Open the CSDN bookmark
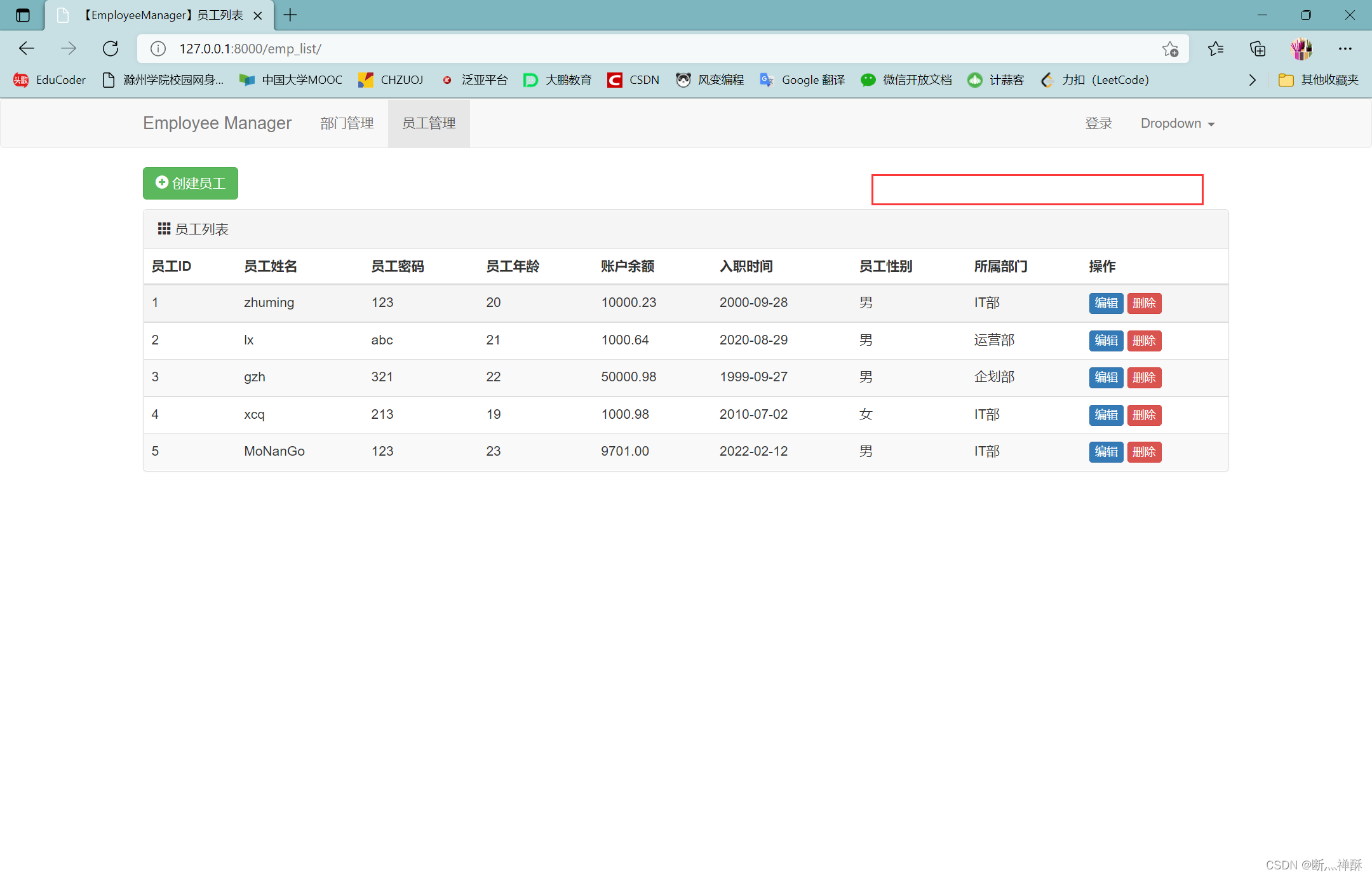1372x877 pixels. point(633,80)
